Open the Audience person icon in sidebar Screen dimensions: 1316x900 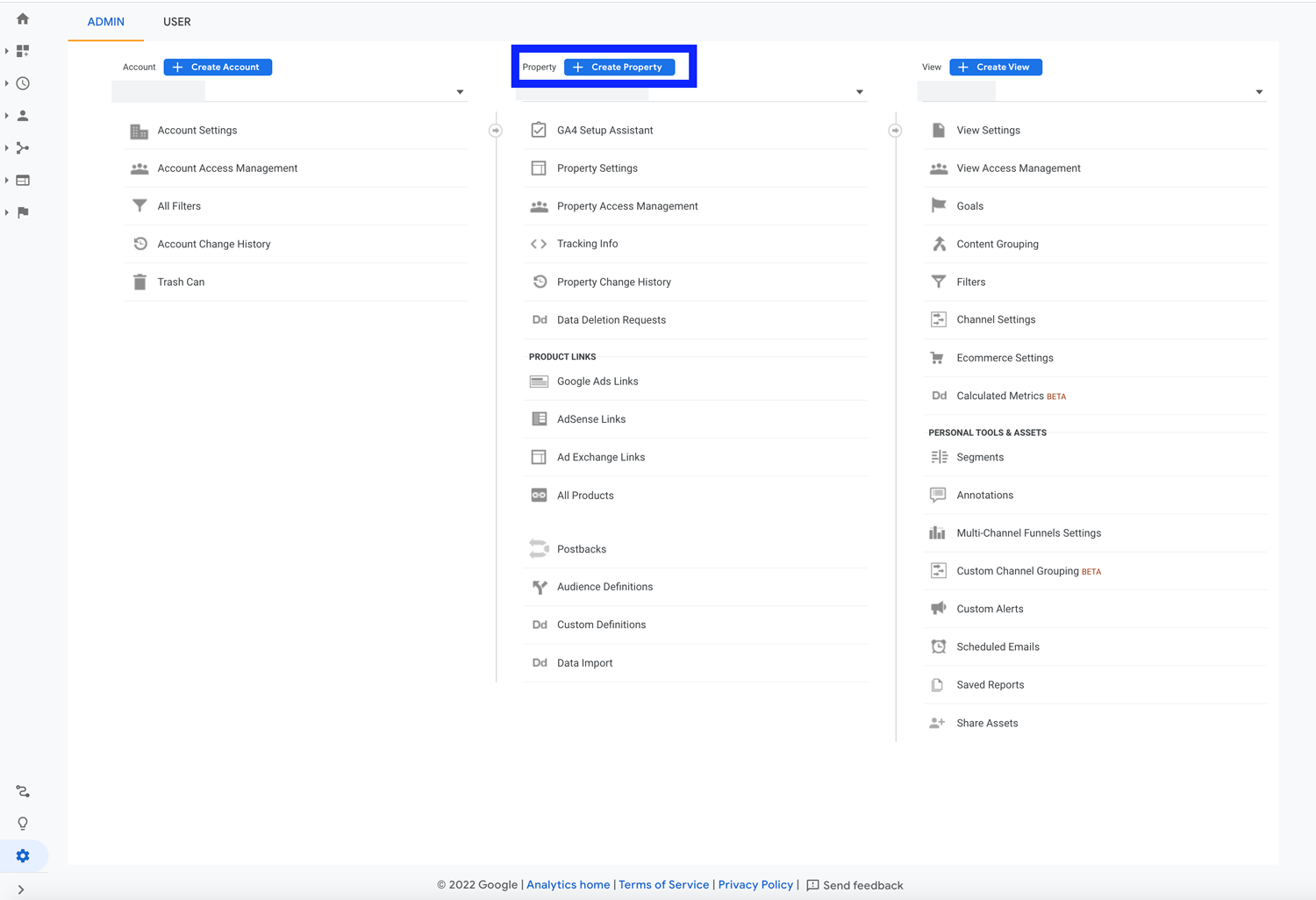tap(23, 116)
